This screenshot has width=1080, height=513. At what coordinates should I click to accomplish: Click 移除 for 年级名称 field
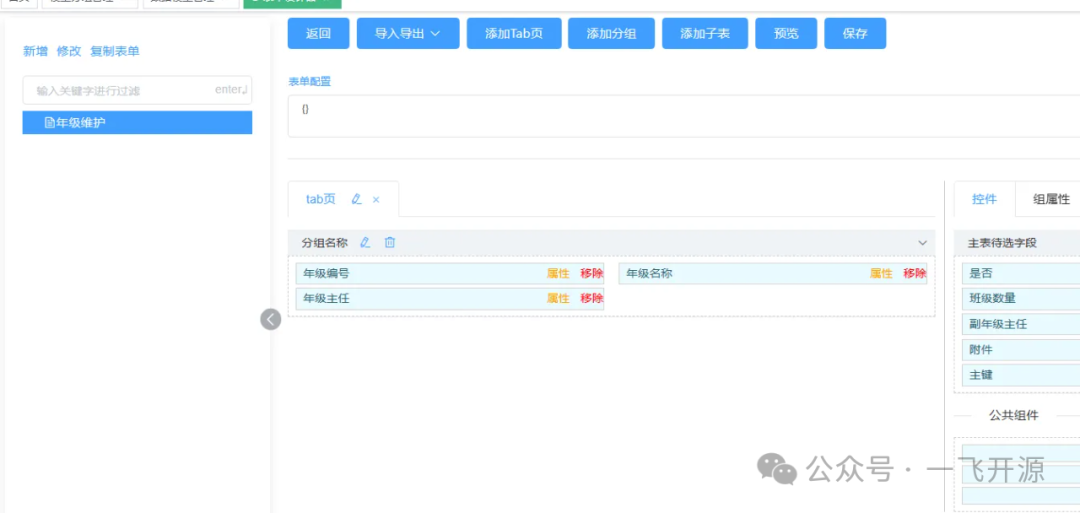[x=915, y=273]
